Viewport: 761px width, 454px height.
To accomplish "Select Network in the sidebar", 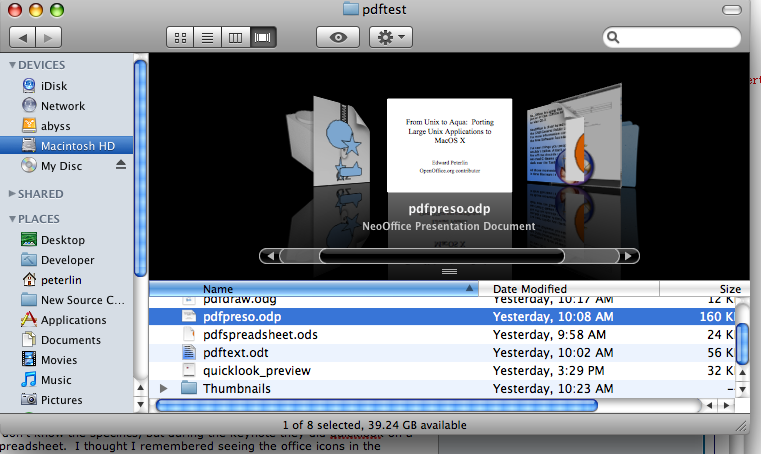I will tap(66, 106).
